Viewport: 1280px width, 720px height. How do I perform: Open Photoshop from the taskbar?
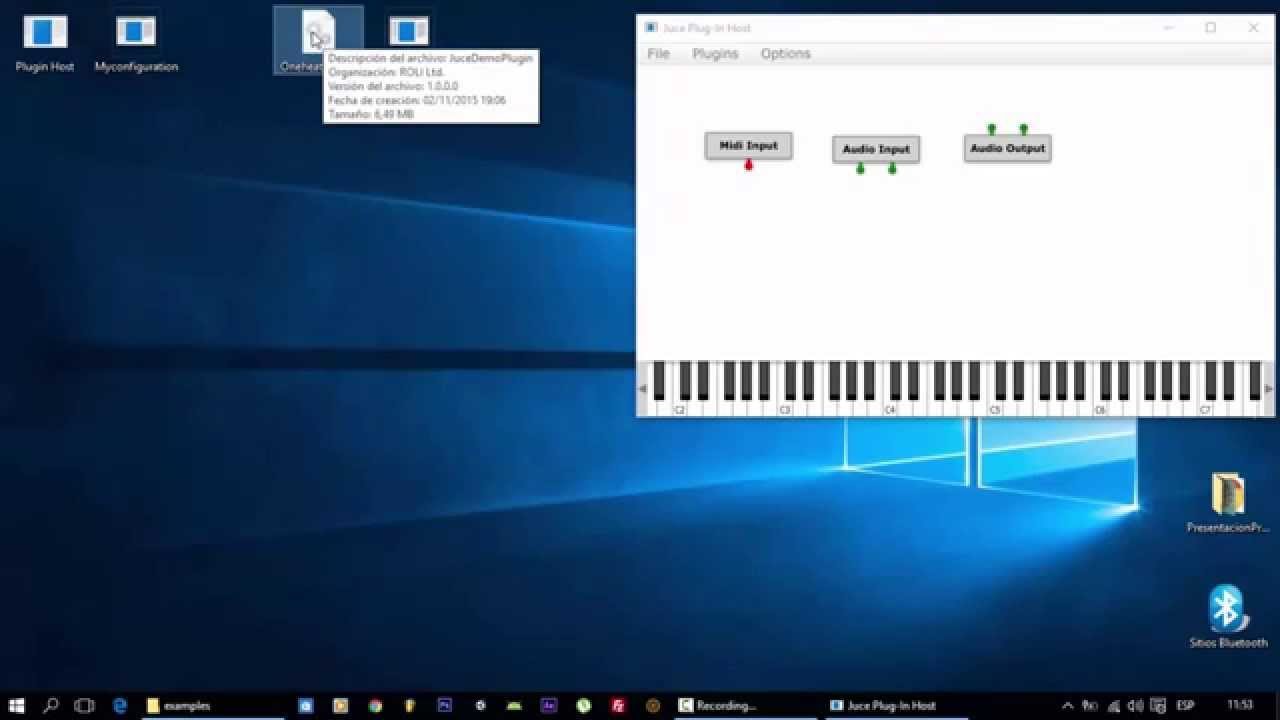(445, 705)
